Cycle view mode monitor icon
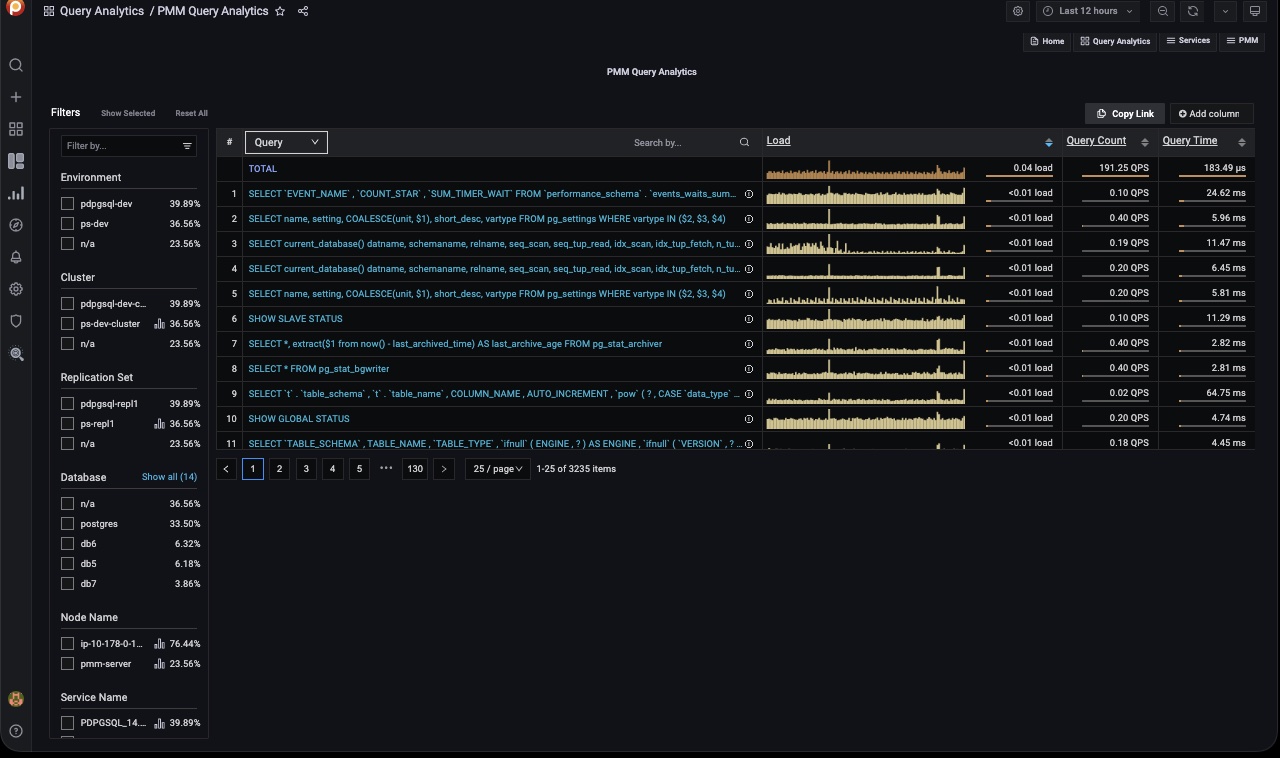This screenshot has width=1280, height=758. [x=1255, y=11]
